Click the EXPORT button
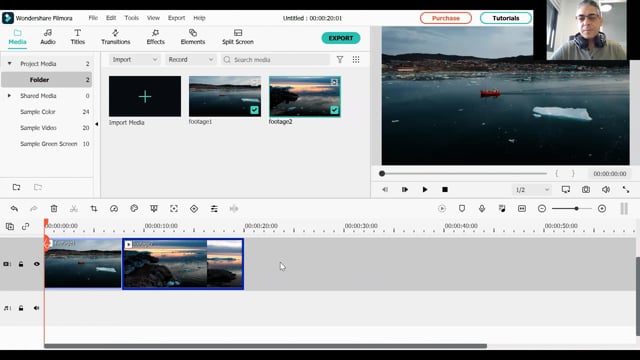640x360 pixels. pos(341,38)
